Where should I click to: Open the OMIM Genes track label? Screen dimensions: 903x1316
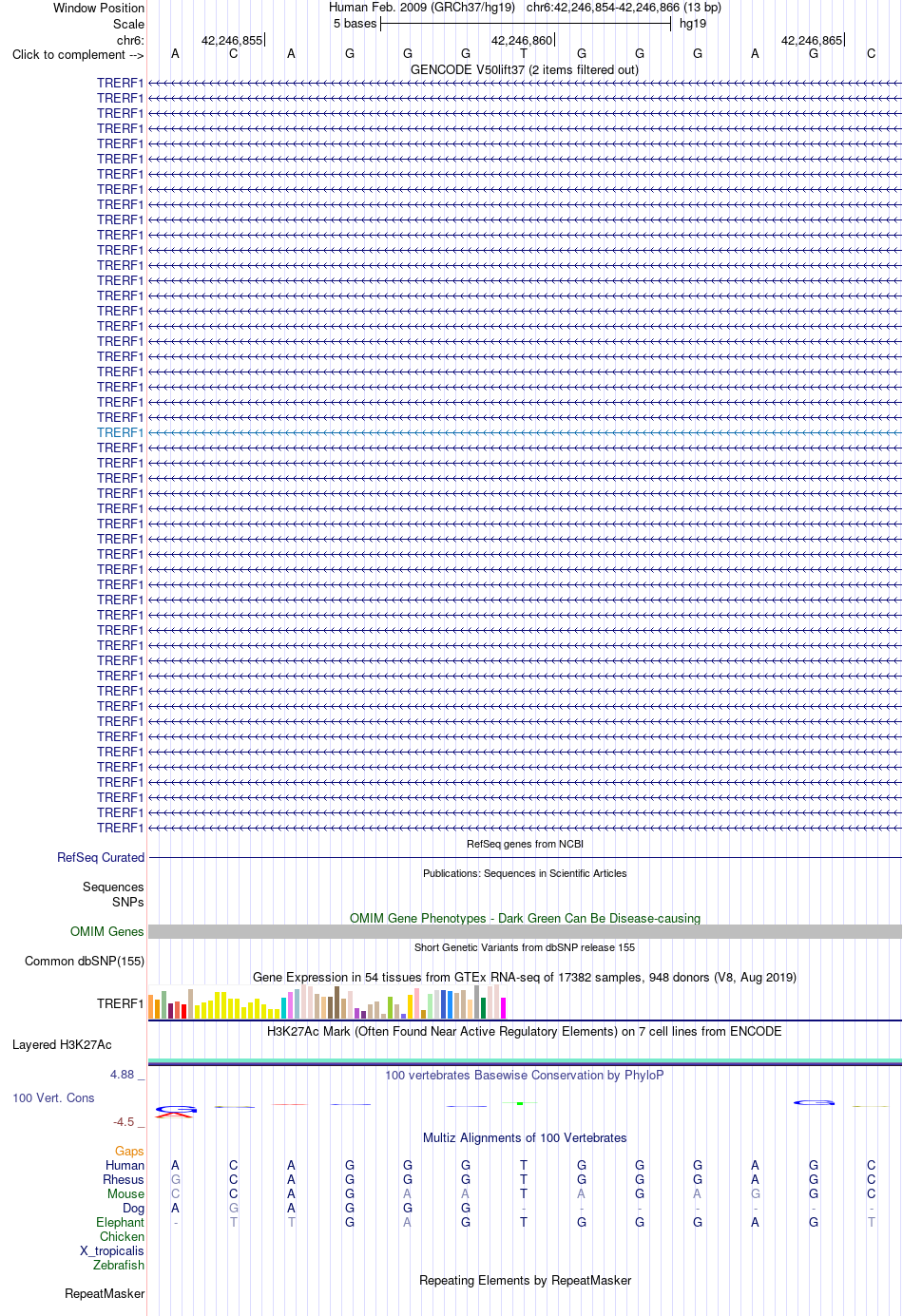[107, 931]
